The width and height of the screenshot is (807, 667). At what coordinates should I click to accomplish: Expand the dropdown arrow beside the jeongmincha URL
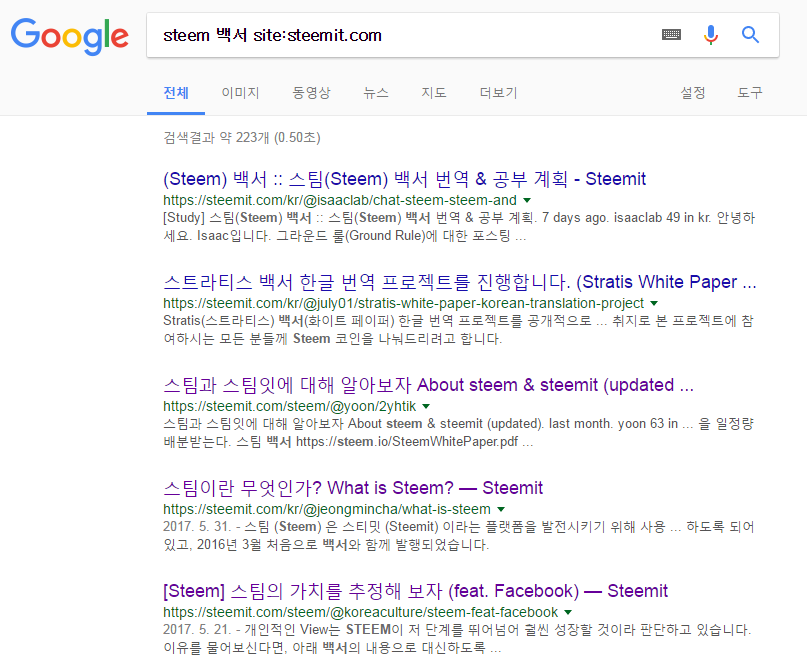(501, 509)
